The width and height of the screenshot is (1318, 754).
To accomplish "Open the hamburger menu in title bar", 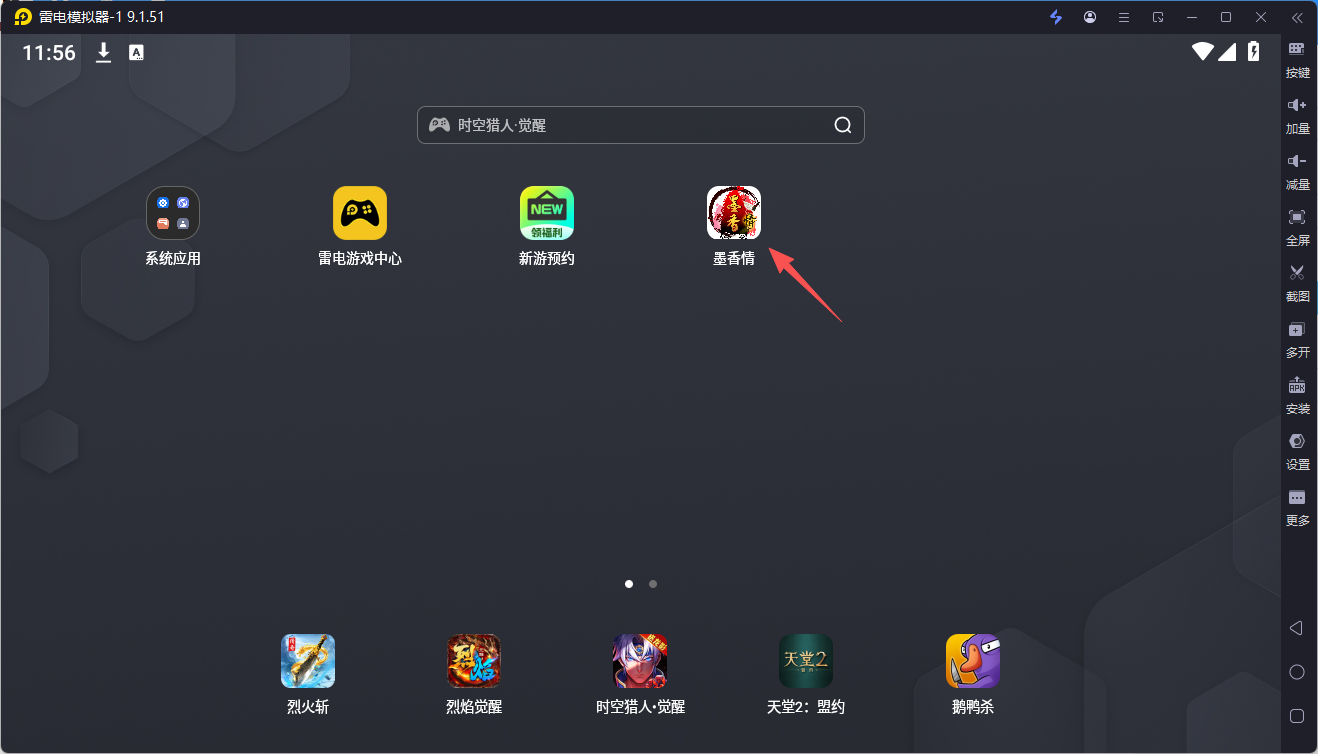I will 1124,17.
